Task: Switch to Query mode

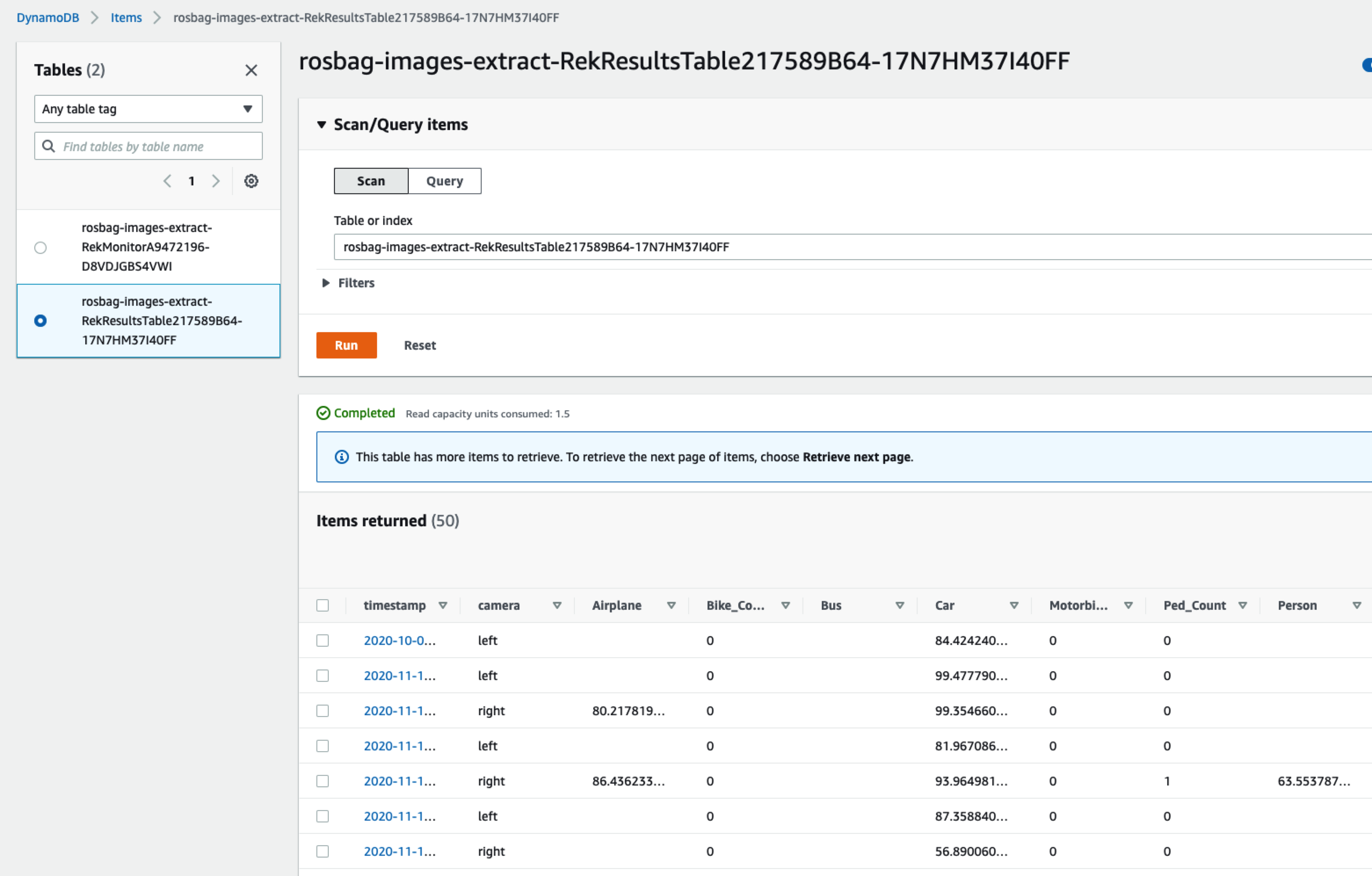Action: click(445, 181)
